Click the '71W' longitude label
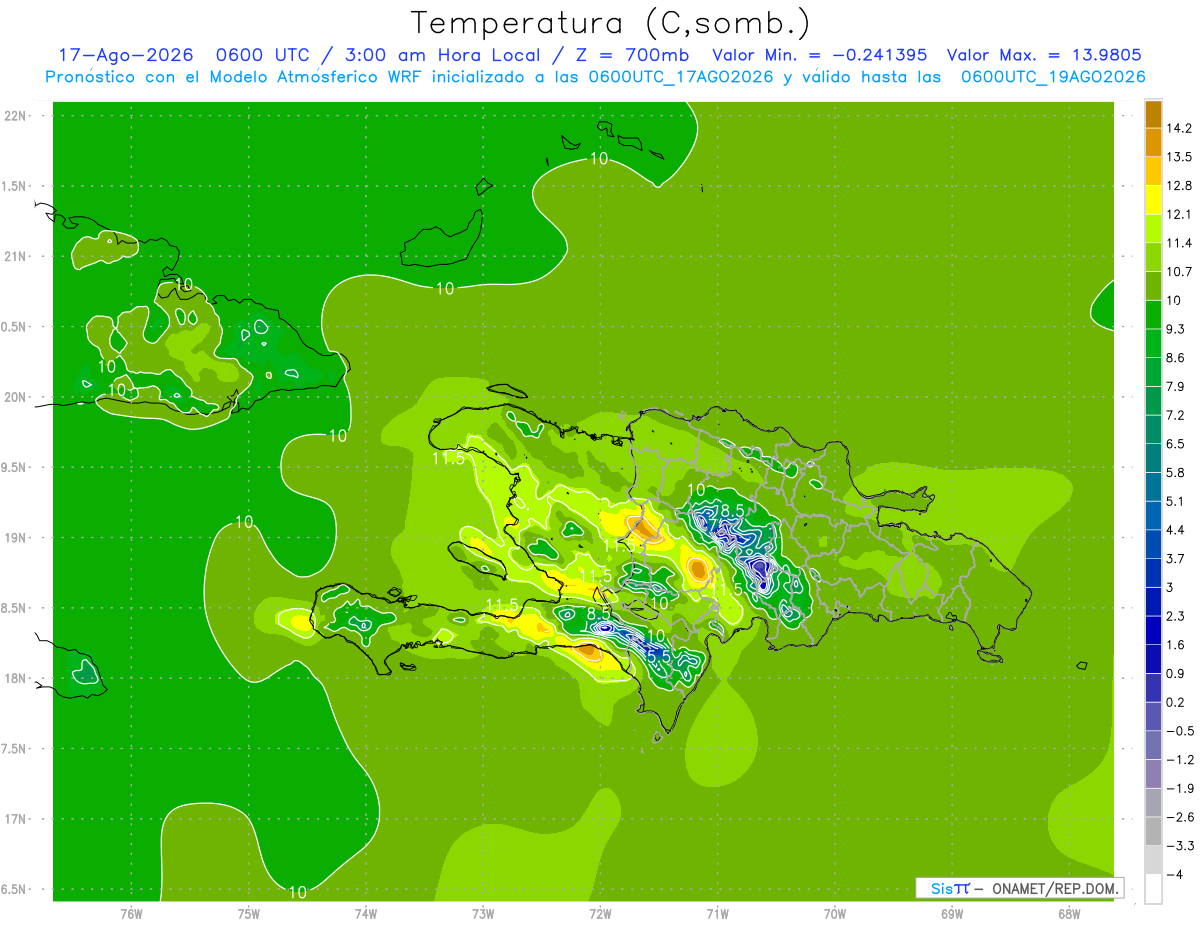The height and width of the screenshot is (927, 1200). click(x=717, y=914)
